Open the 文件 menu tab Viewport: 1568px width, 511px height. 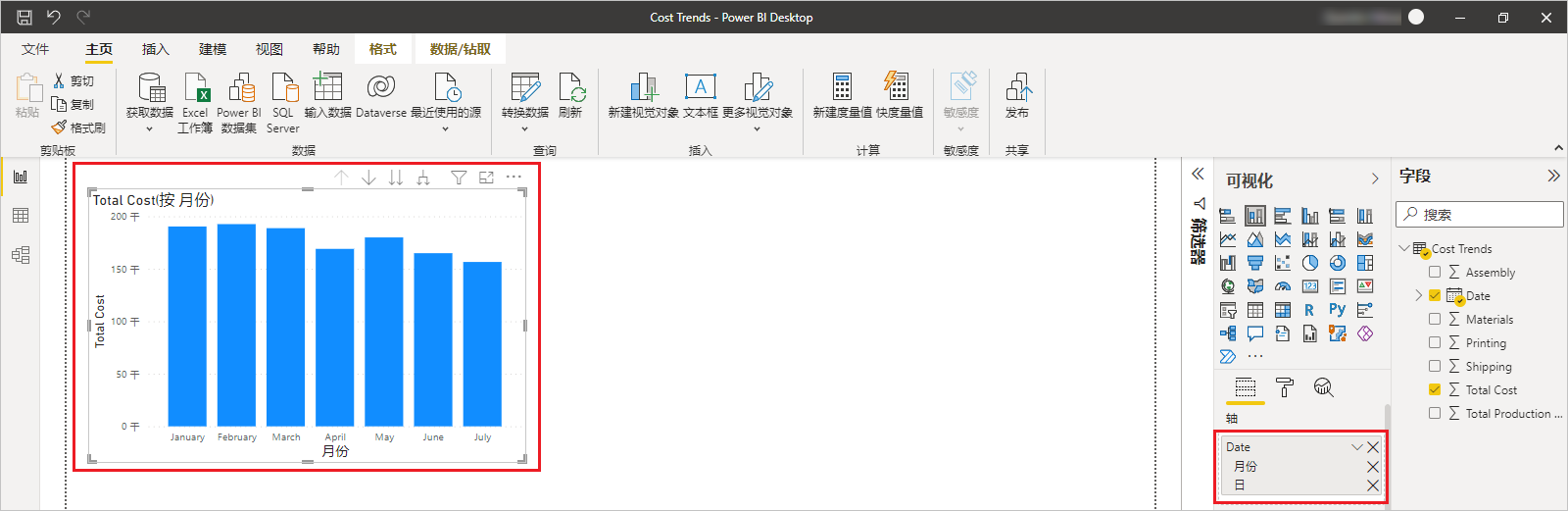[35, 49]
